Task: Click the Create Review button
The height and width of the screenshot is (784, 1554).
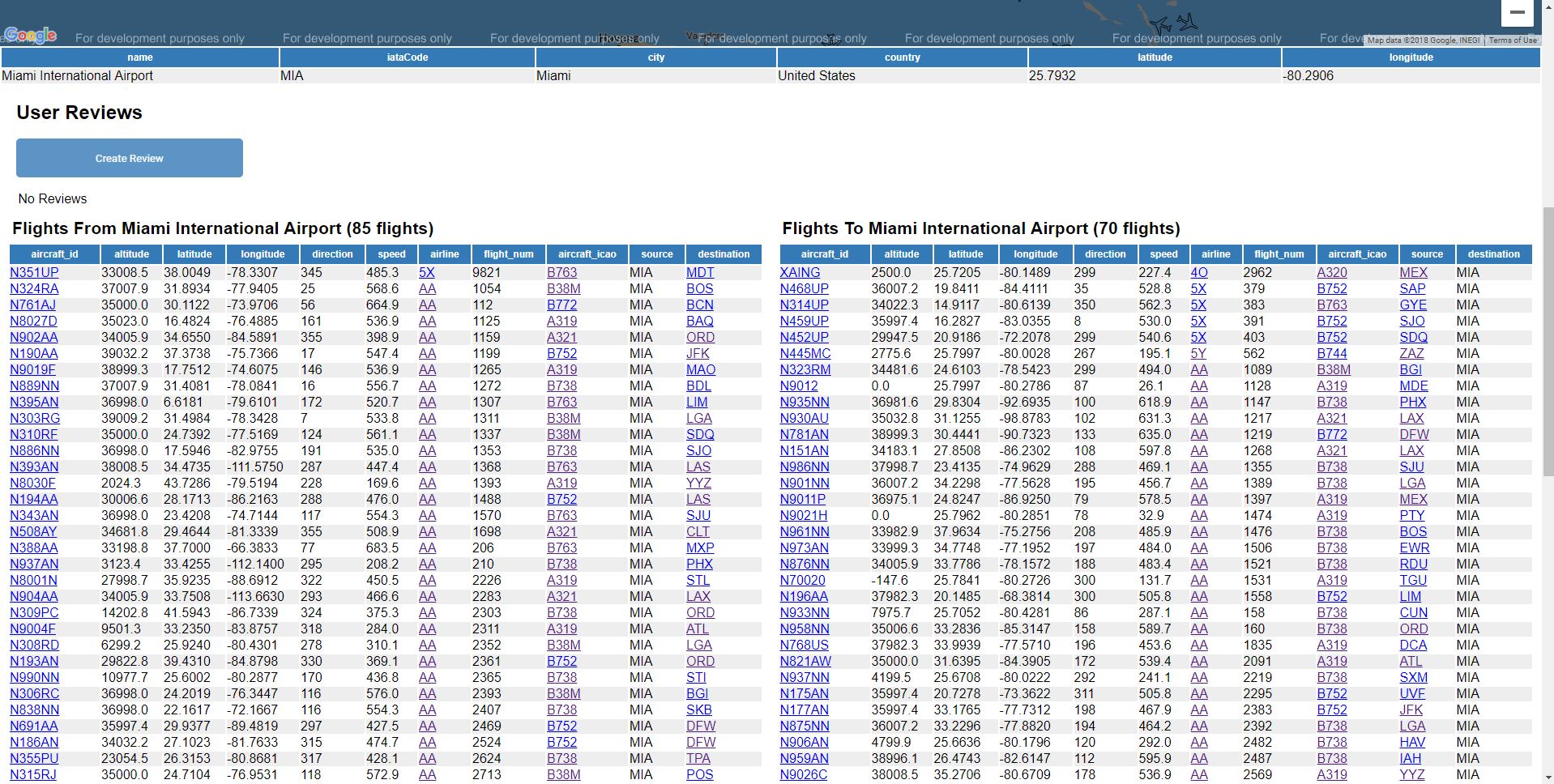Action: point(130,158)
